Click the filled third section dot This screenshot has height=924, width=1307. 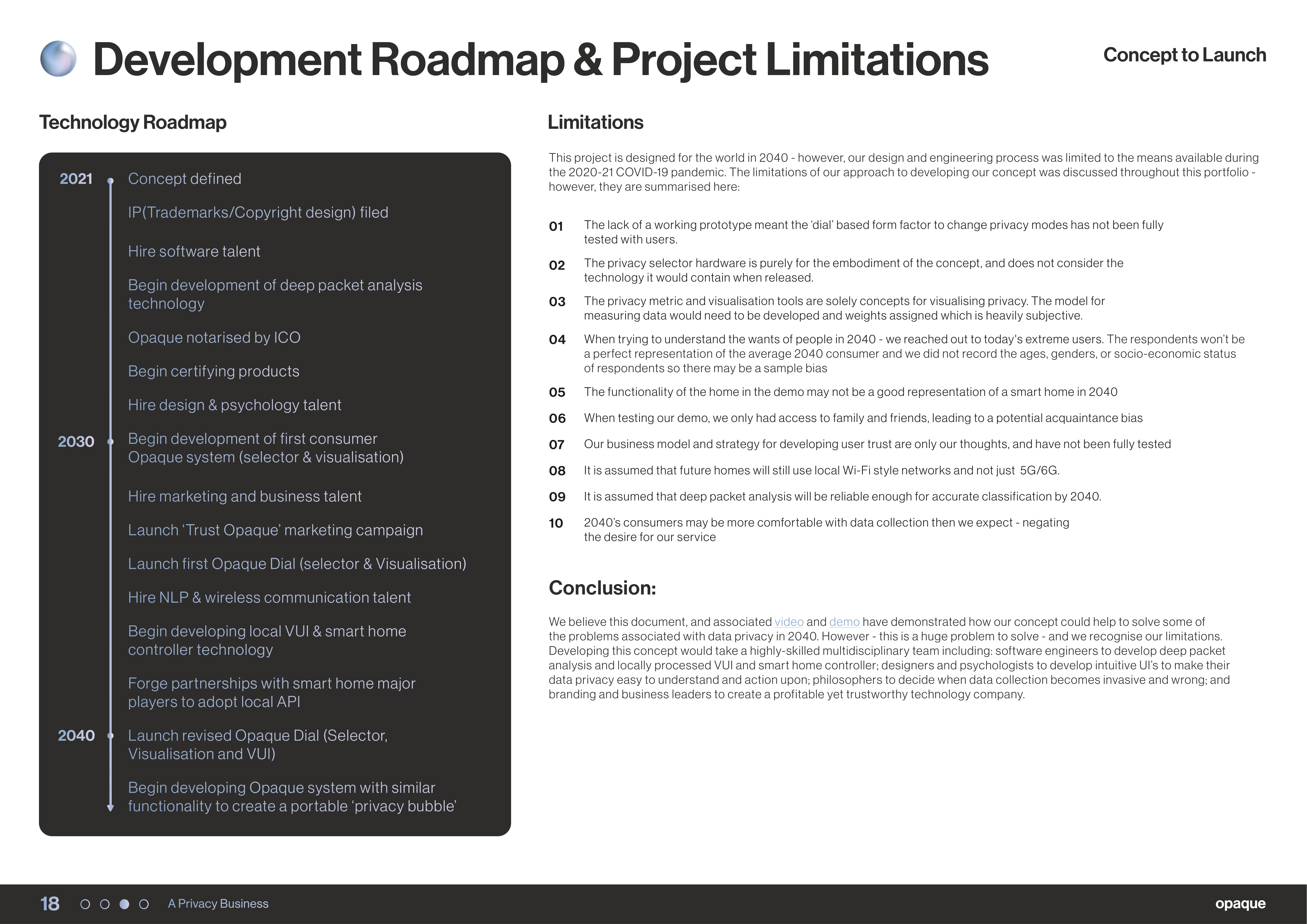[124, 904]
